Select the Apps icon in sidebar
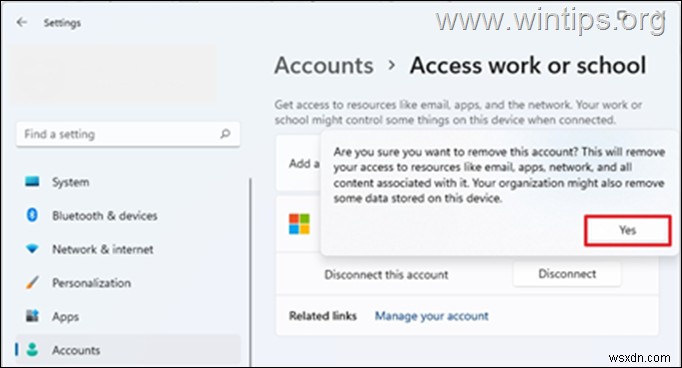 tap(32, 316)
